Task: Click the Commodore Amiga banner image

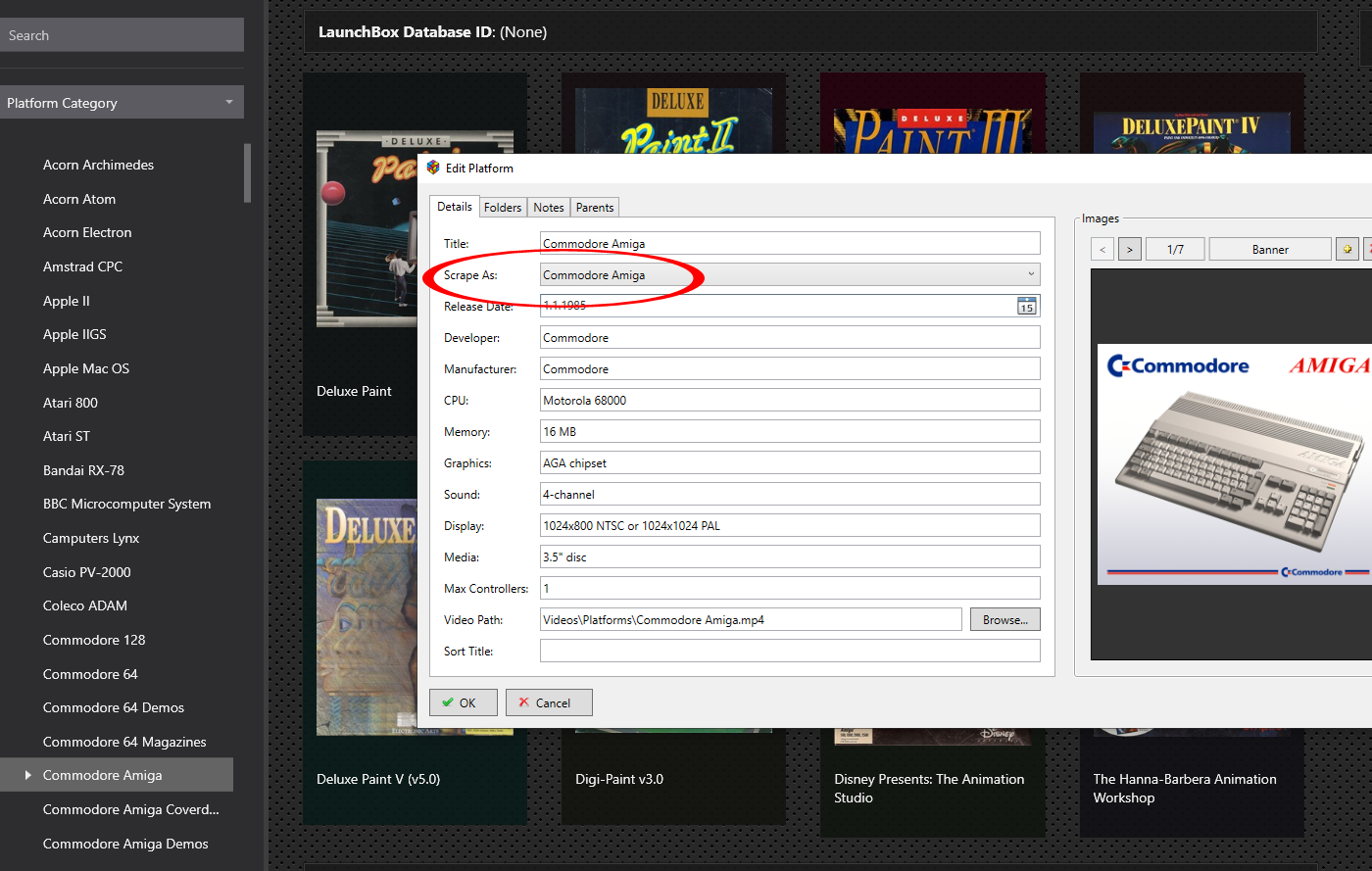Action: coord(1234,464)
